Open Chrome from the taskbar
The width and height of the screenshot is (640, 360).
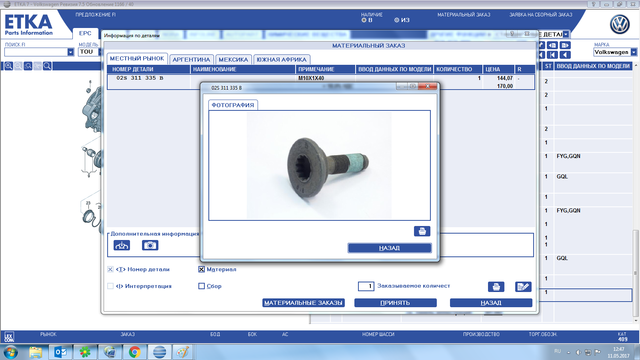click(135, 352)
